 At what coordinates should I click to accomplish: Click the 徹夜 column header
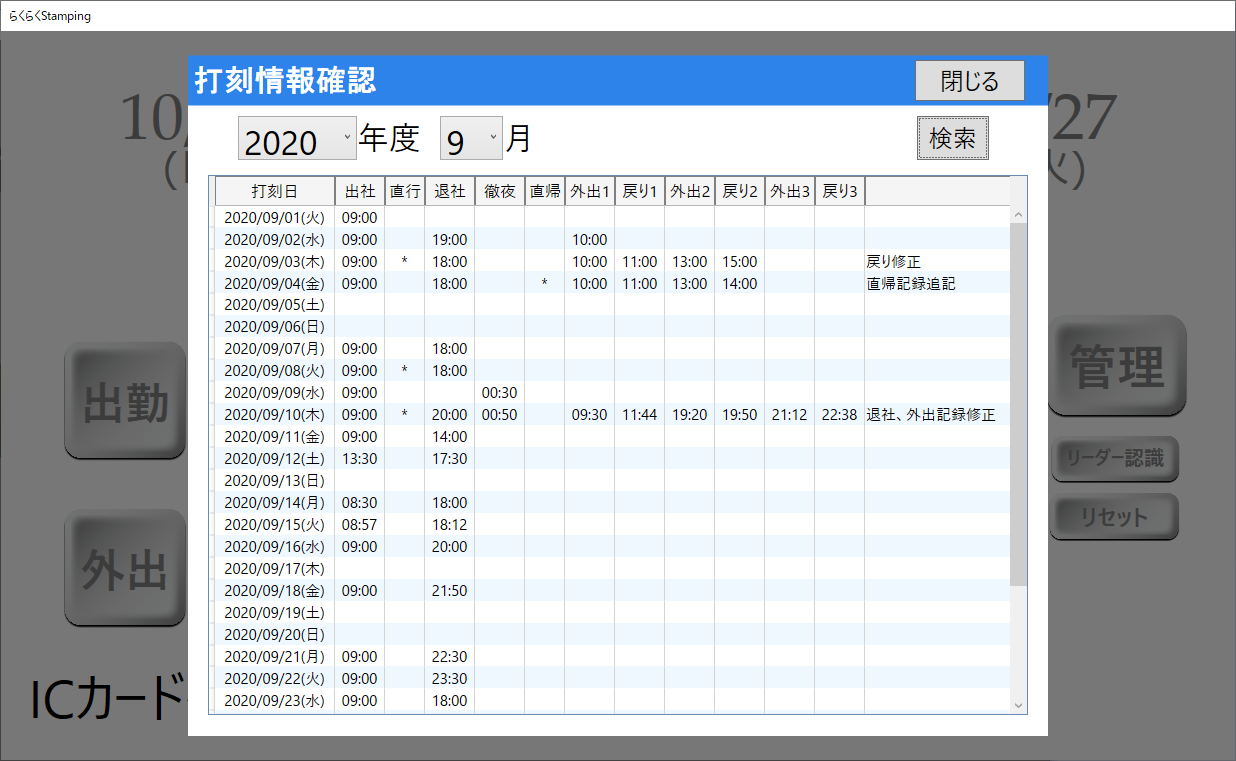click(x=499, y=191)
